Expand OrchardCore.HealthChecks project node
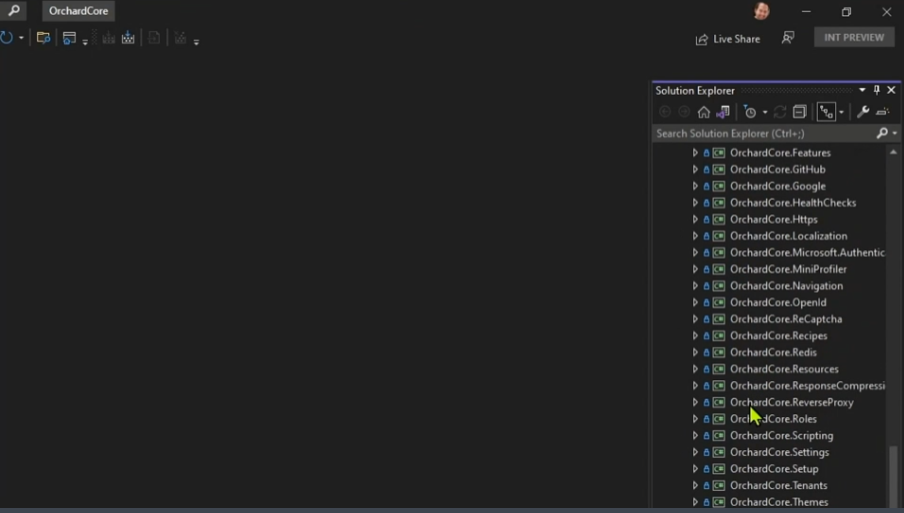The height and width of the screenshot is (513, 904). [695, 203]
